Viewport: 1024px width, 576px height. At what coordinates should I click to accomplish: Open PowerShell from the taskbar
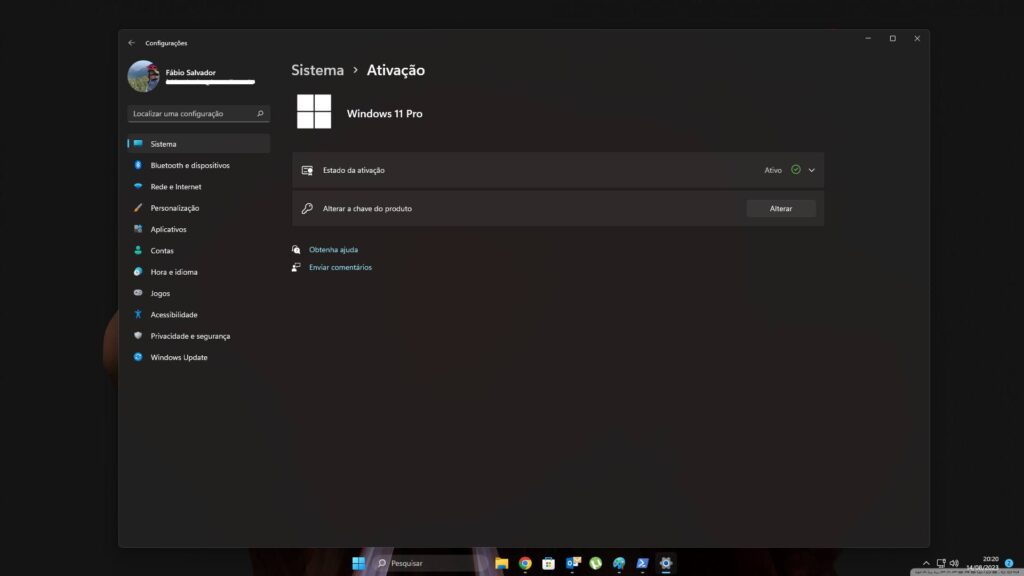pos(643,563)
